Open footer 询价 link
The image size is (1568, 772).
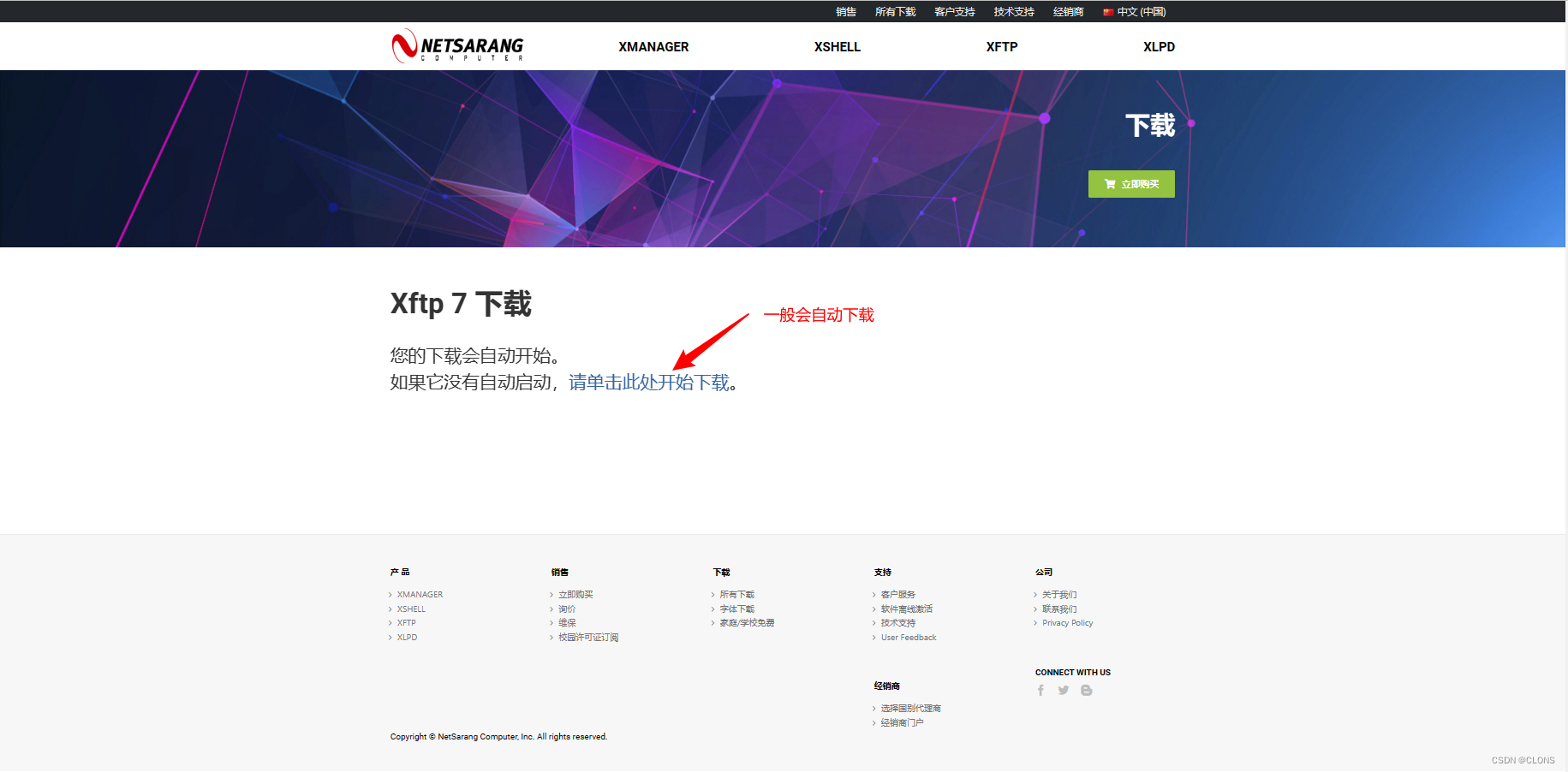[567, 609]
